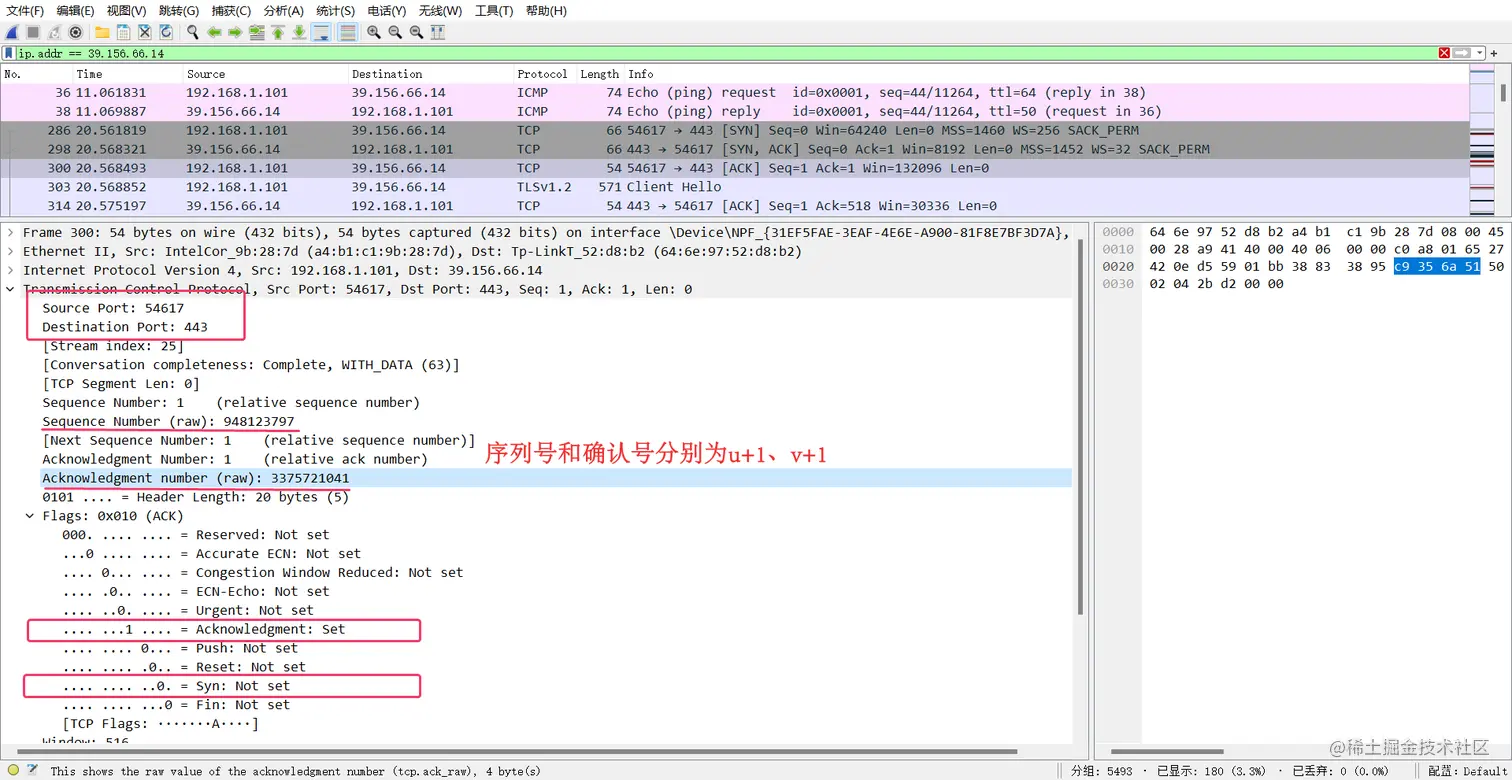
Task: Sort by the Source column header
Action: tap(265, 74)
